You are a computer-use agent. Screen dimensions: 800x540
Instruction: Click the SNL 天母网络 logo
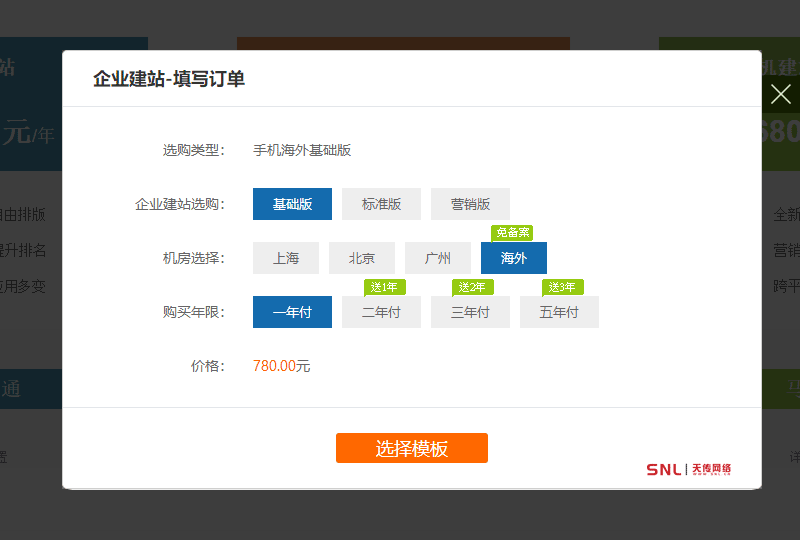tap(688, 469)
